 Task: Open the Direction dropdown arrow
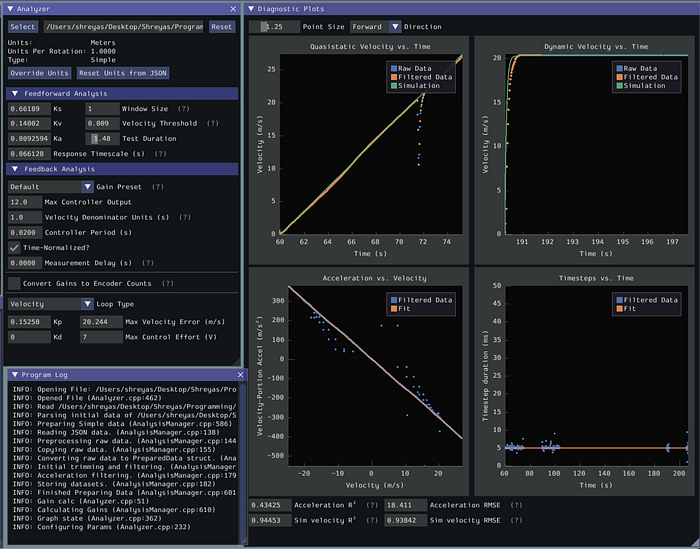pos(395,27)
